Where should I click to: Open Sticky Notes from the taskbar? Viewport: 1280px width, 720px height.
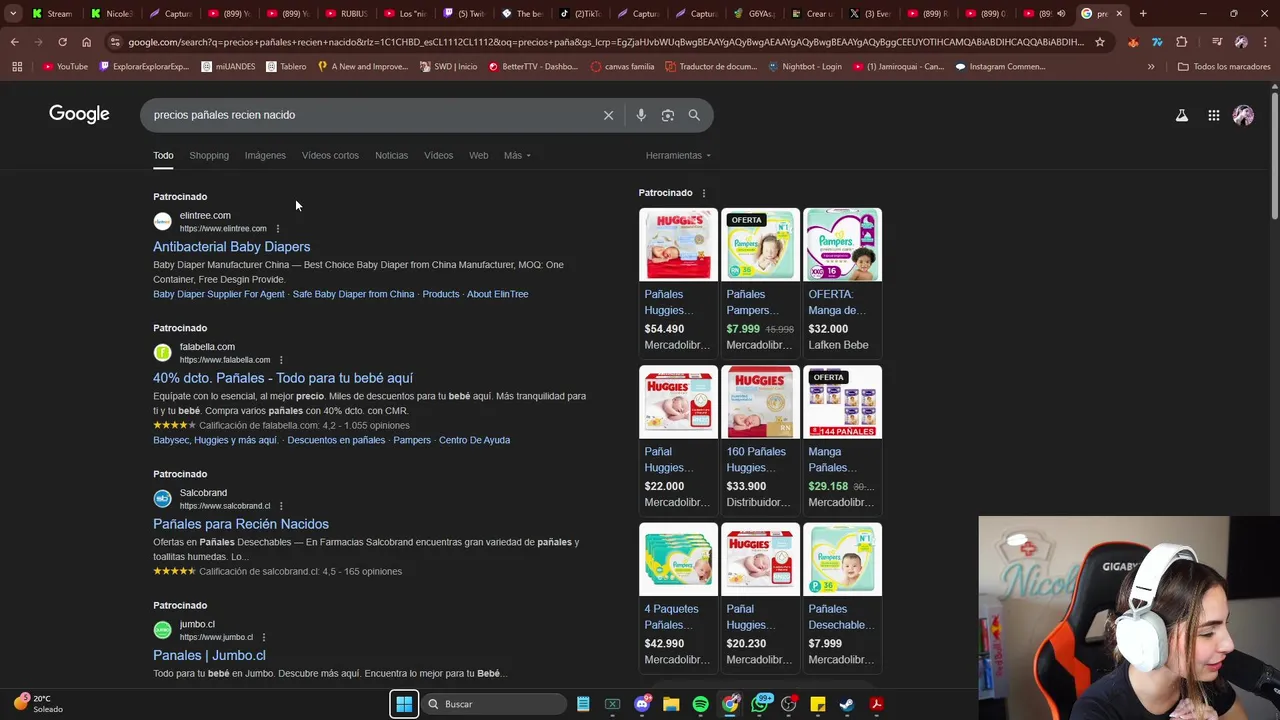coord(817,704)
